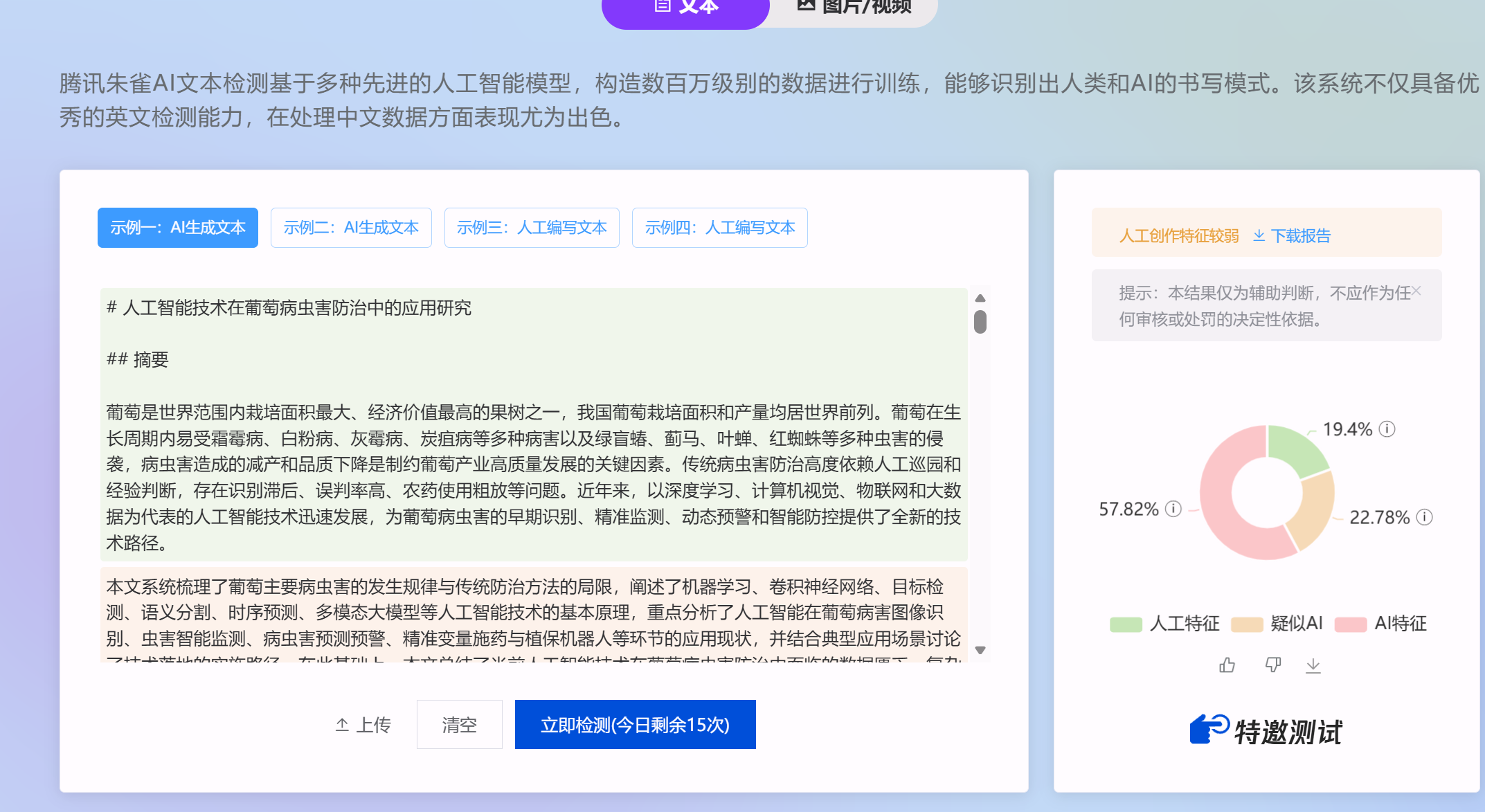The width and height of the screenshot is (1485, 812).
Task: Select 示例三：人工编写文本
Action: pos(532,228)
